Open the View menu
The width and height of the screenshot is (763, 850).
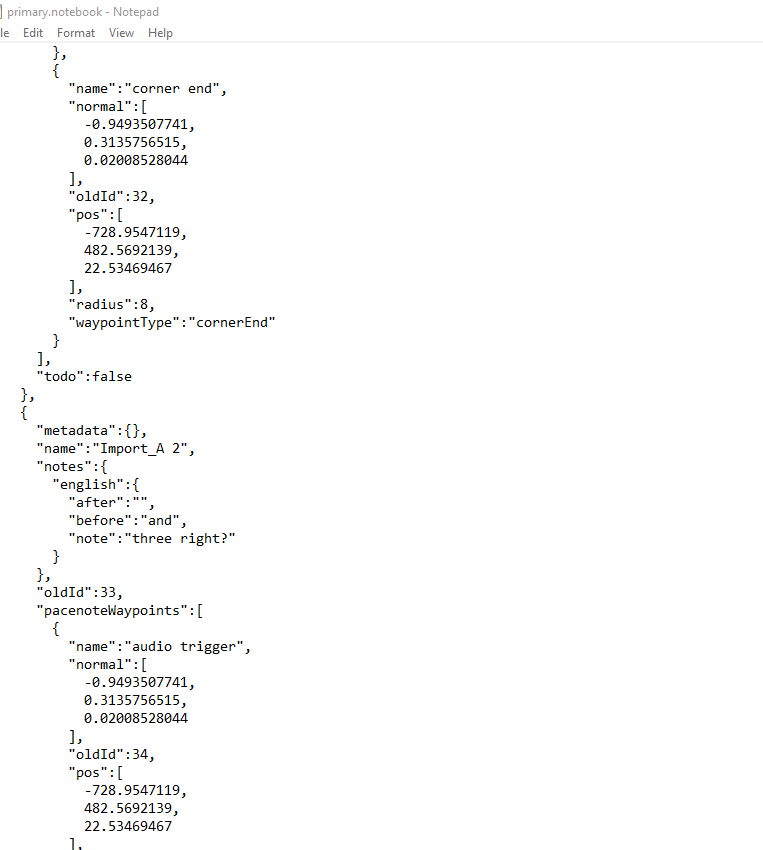121,33
